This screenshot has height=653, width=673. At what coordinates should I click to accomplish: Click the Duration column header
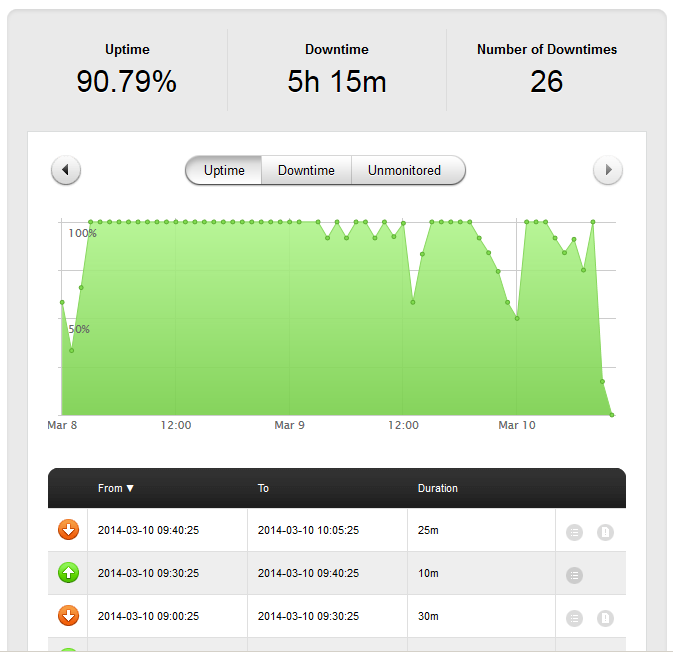(x=437, y=488)
